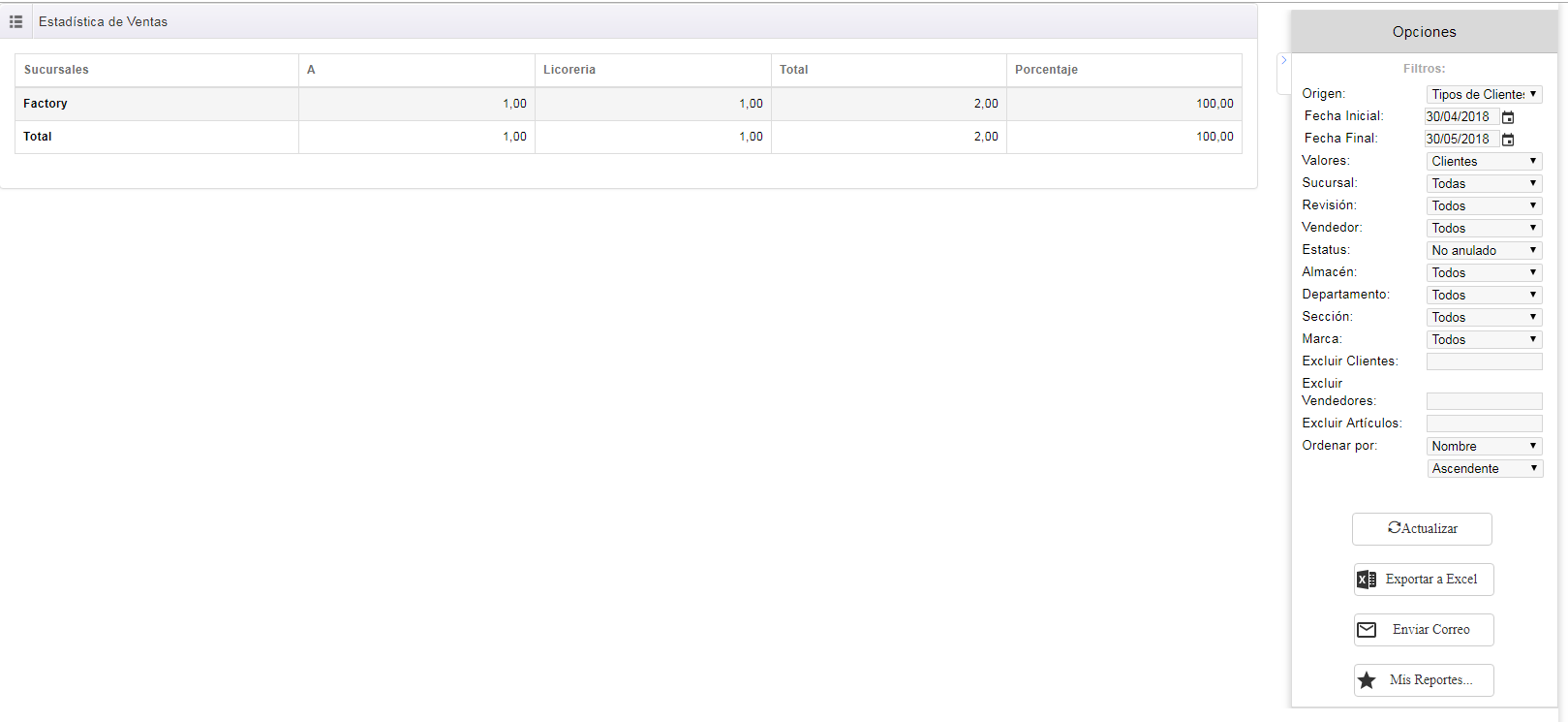Viewport: 1568px width, 722px height.
Task: Open the Sección dropdown
Action: pos(1484,317)
